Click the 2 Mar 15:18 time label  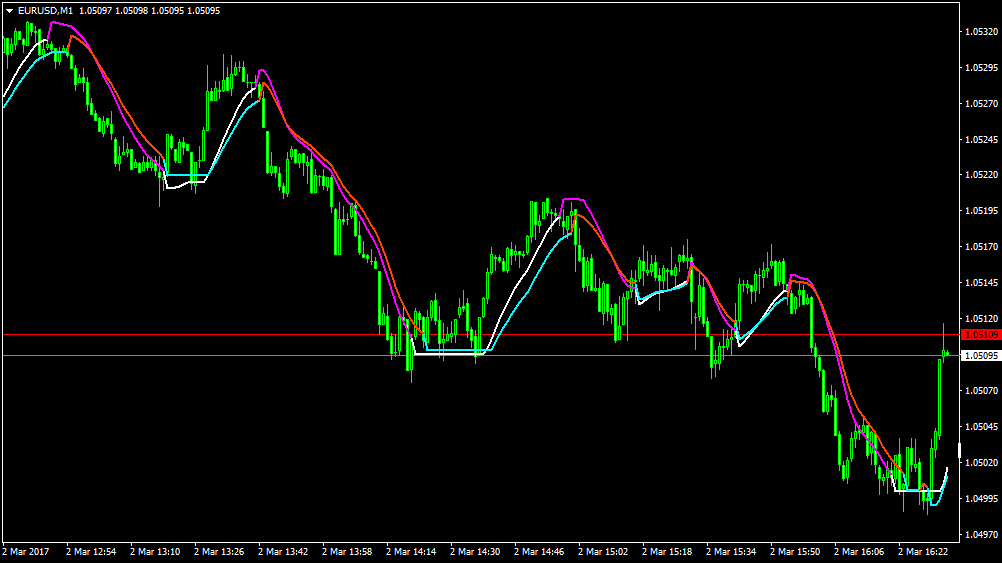pos(667,551)
